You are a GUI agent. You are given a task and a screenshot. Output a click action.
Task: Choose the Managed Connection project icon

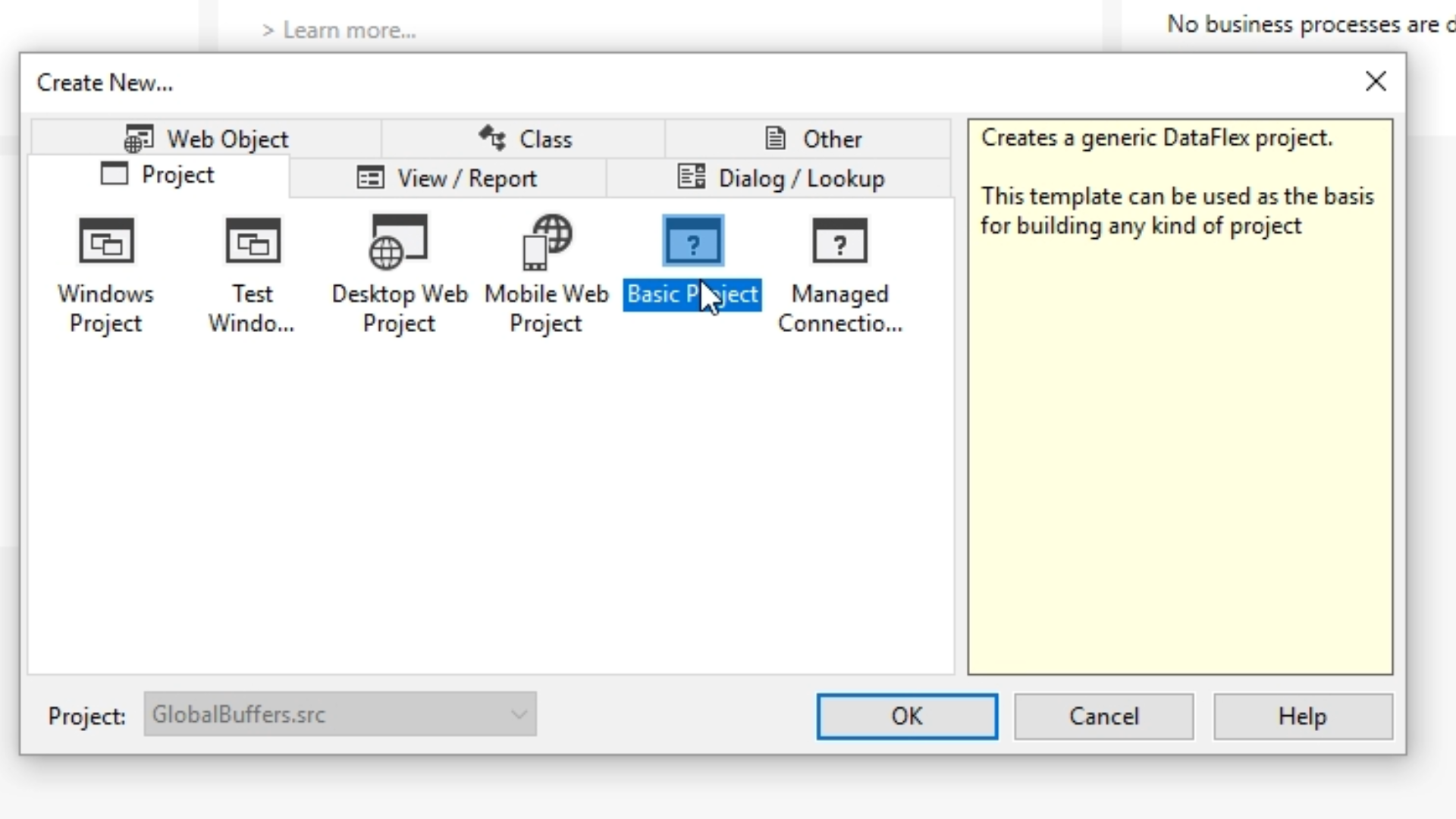tap(839, 242)
